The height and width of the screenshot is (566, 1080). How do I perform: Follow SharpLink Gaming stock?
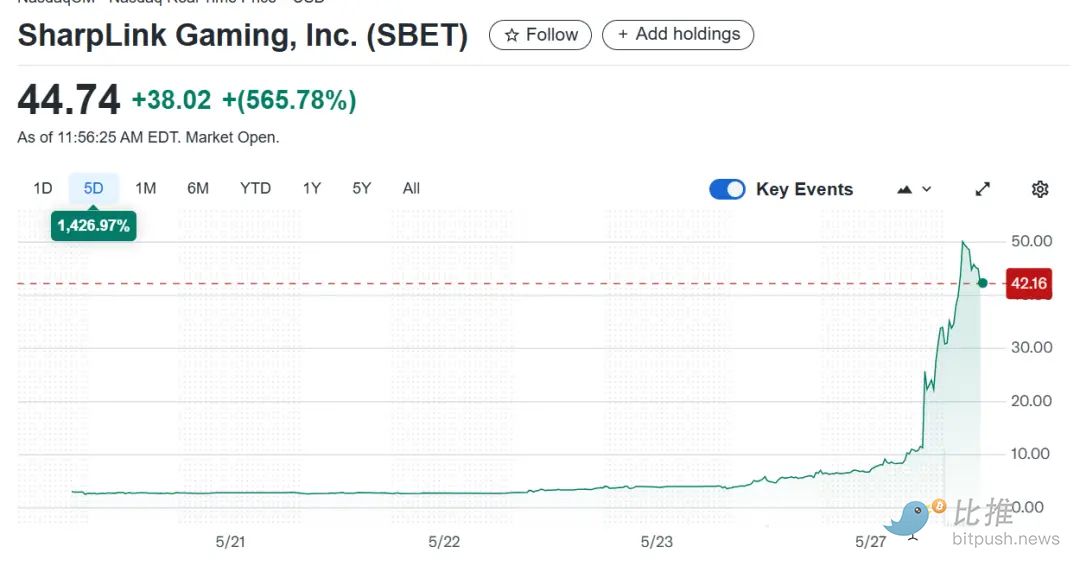pyautogui.click(x=540, y=35)
